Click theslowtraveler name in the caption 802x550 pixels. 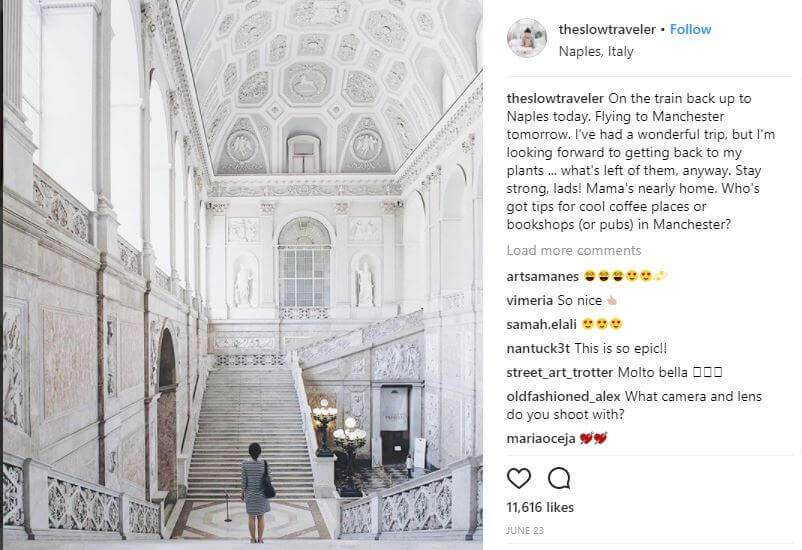pyautogui.click(x=555, y=98)
